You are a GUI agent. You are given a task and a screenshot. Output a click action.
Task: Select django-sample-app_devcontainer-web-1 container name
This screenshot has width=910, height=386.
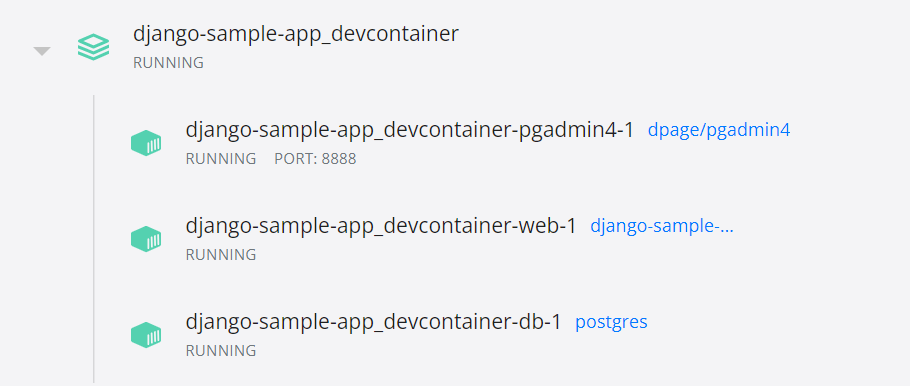(381, 226)
